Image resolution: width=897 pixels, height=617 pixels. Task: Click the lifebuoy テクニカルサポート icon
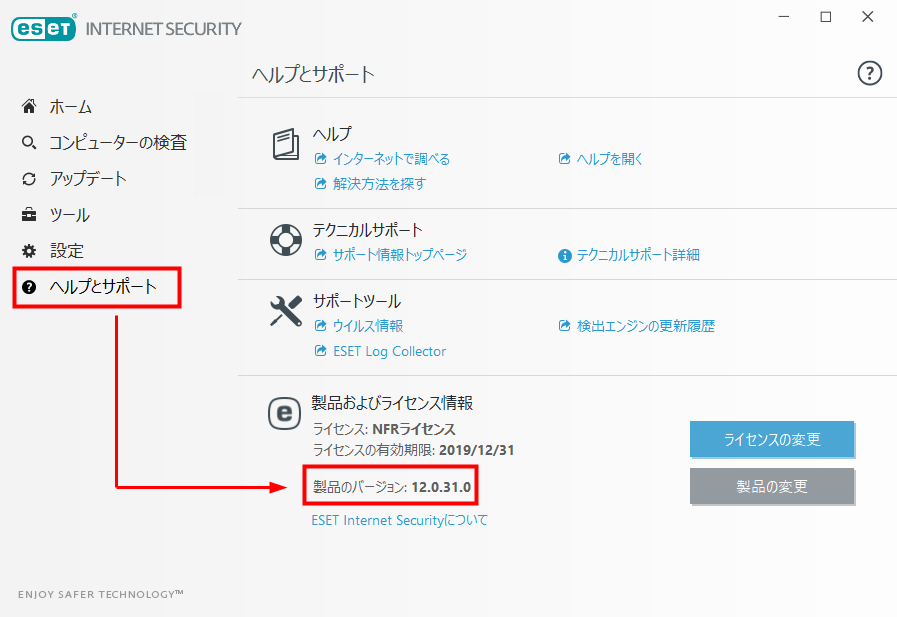click(x=286, y=240)
